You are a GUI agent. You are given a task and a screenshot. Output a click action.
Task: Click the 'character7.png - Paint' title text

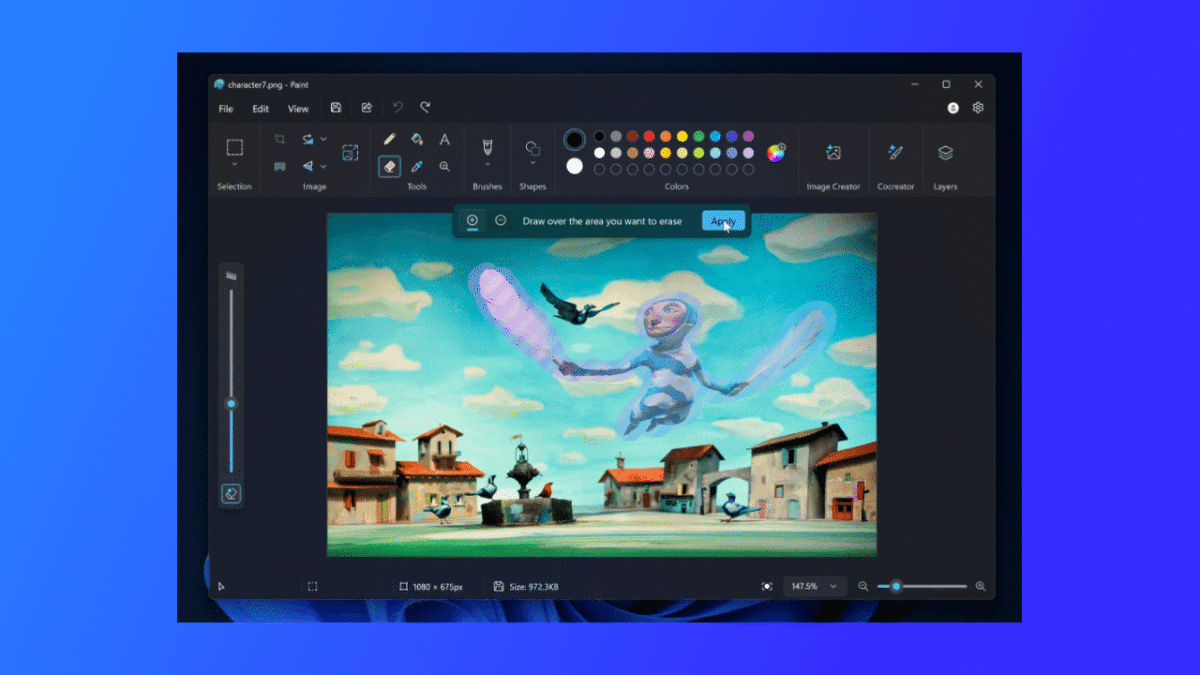pos(268,85)
